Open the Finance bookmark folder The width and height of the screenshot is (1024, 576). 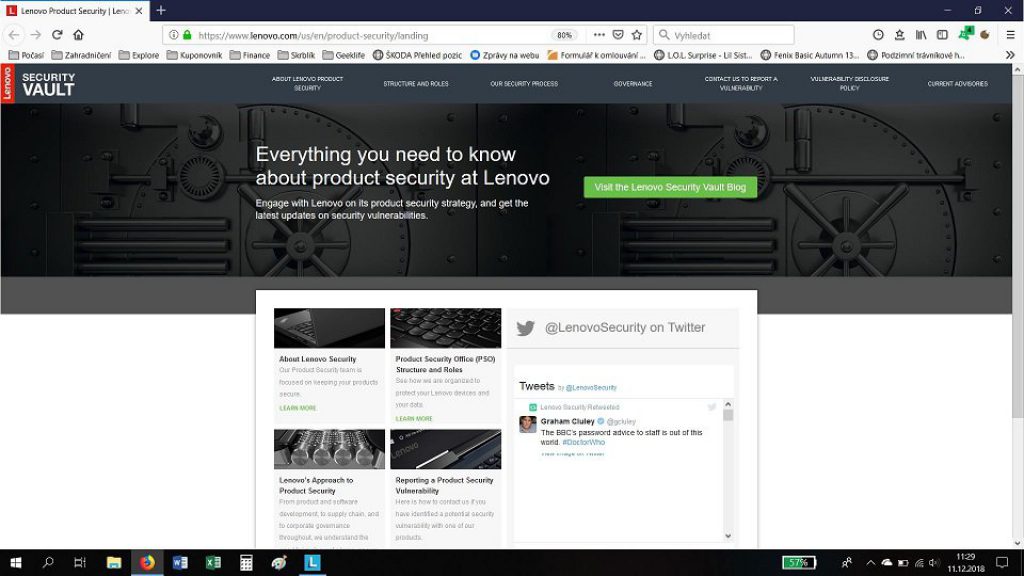(249, 56)
